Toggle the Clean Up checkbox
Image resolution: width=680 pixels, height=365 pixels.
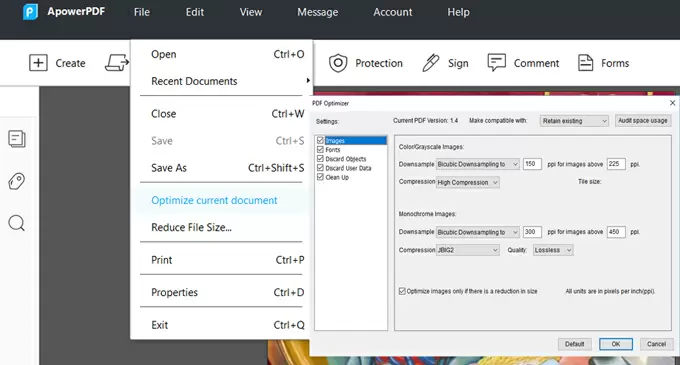320,177
